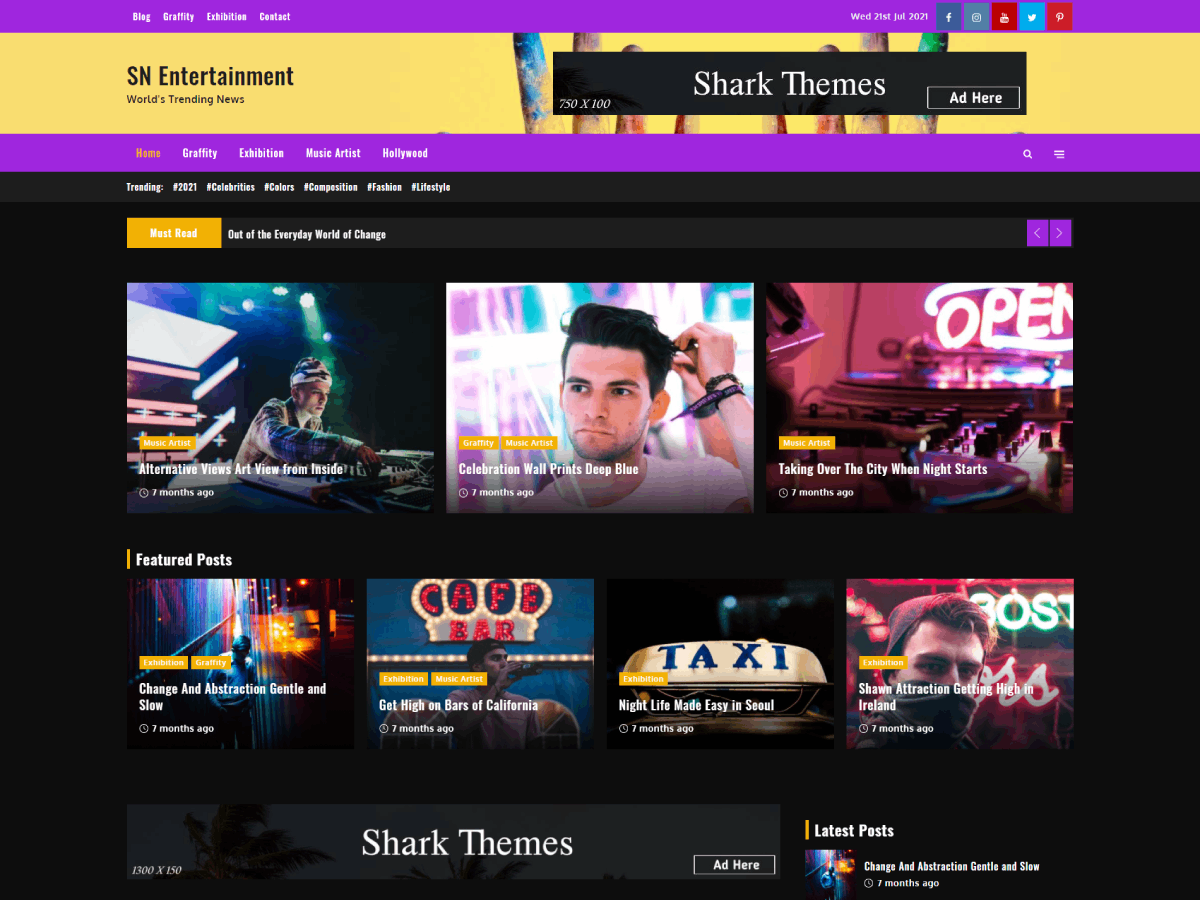Open the YouTube channel icon
Viewport: 1200px width, 900px height.
click(x=1004, y=16)
